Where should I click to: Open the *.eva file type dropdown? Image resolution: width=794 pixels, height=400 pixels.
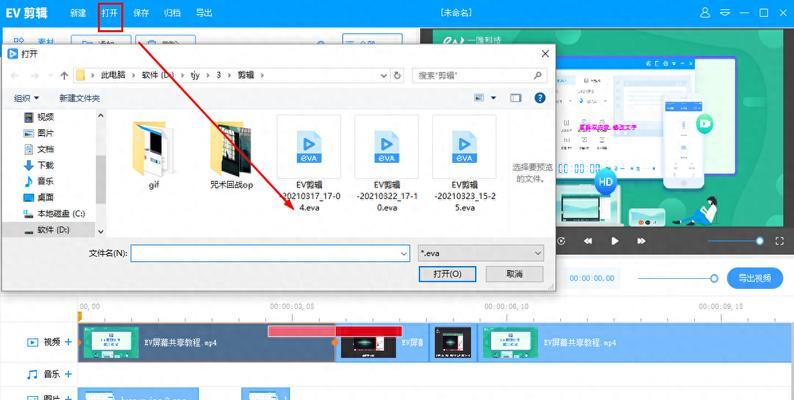481,253
